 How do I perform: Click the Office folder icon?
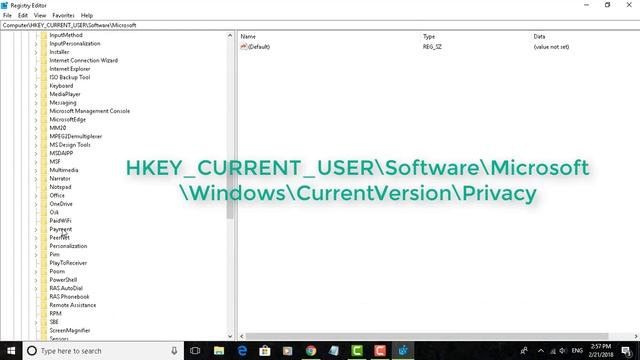tap(44, 195)
